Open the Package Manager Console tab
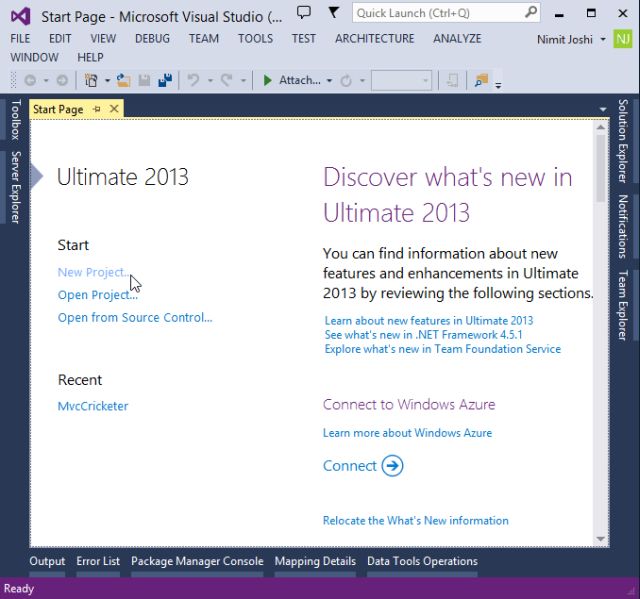This screenshot has width=640, height=599. [x=197, y=561]
